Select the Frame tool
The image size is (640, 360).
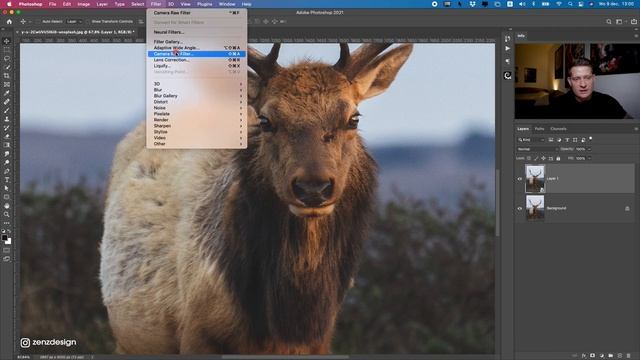click(x=7, y=84)
